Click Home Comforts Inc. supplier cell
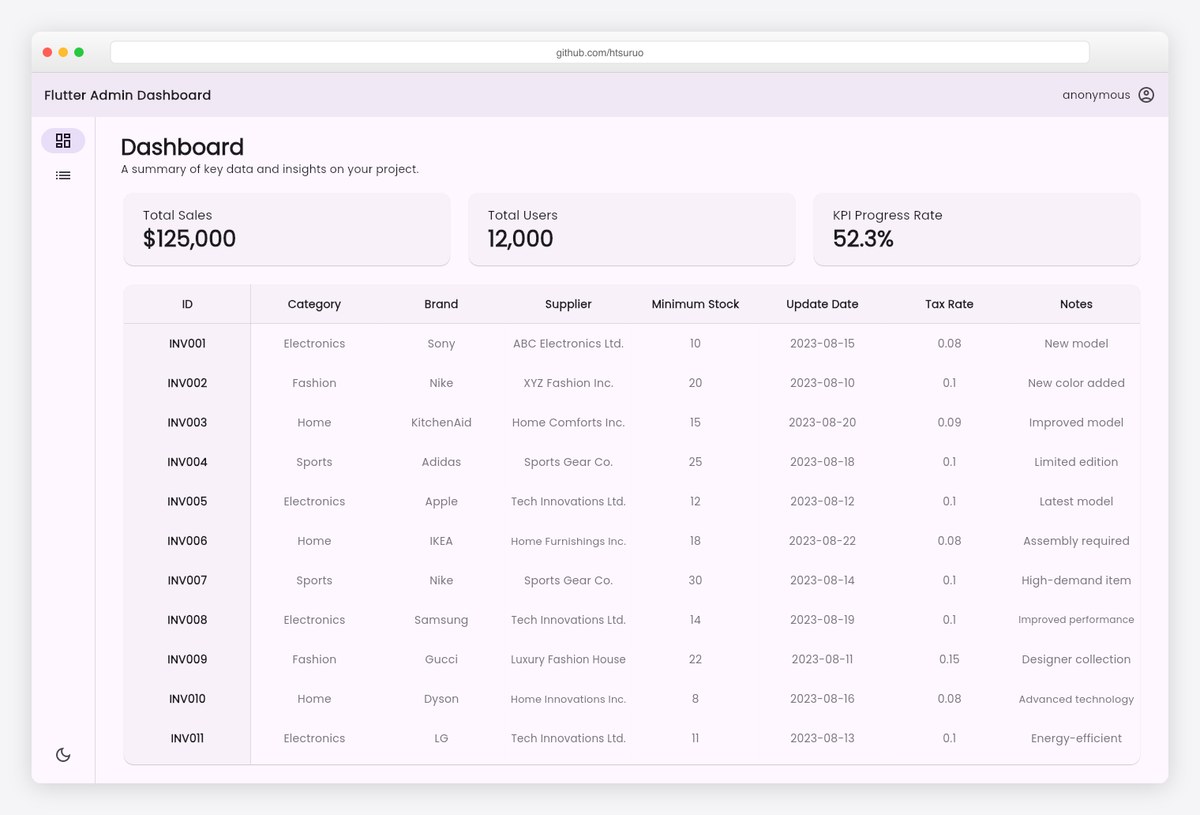Screen dimensions: 1200x815 pyautogui.click(x=568, y=422)
